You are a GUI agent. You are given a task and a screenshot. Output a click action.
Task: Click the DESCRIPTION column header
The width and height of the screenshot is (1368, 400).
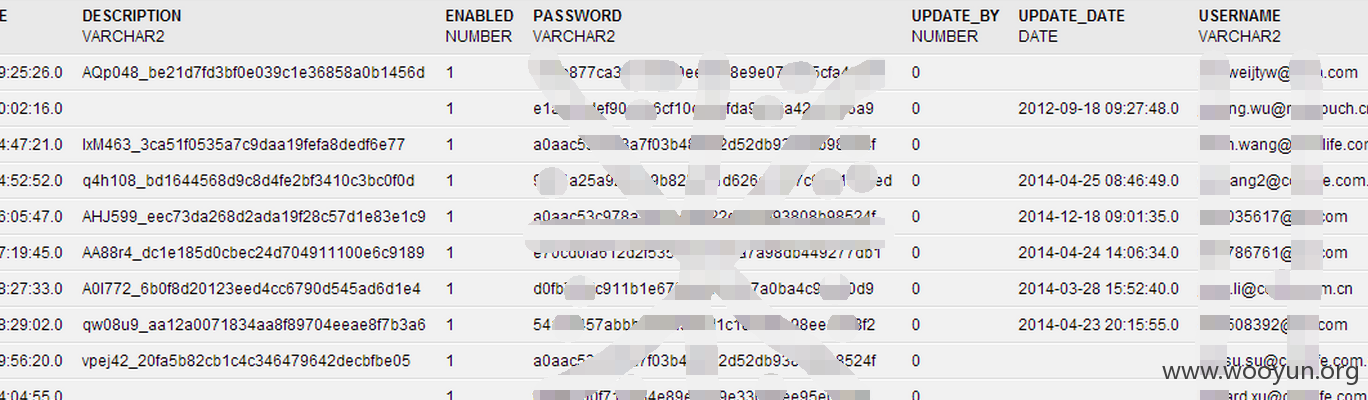(132, 16)
